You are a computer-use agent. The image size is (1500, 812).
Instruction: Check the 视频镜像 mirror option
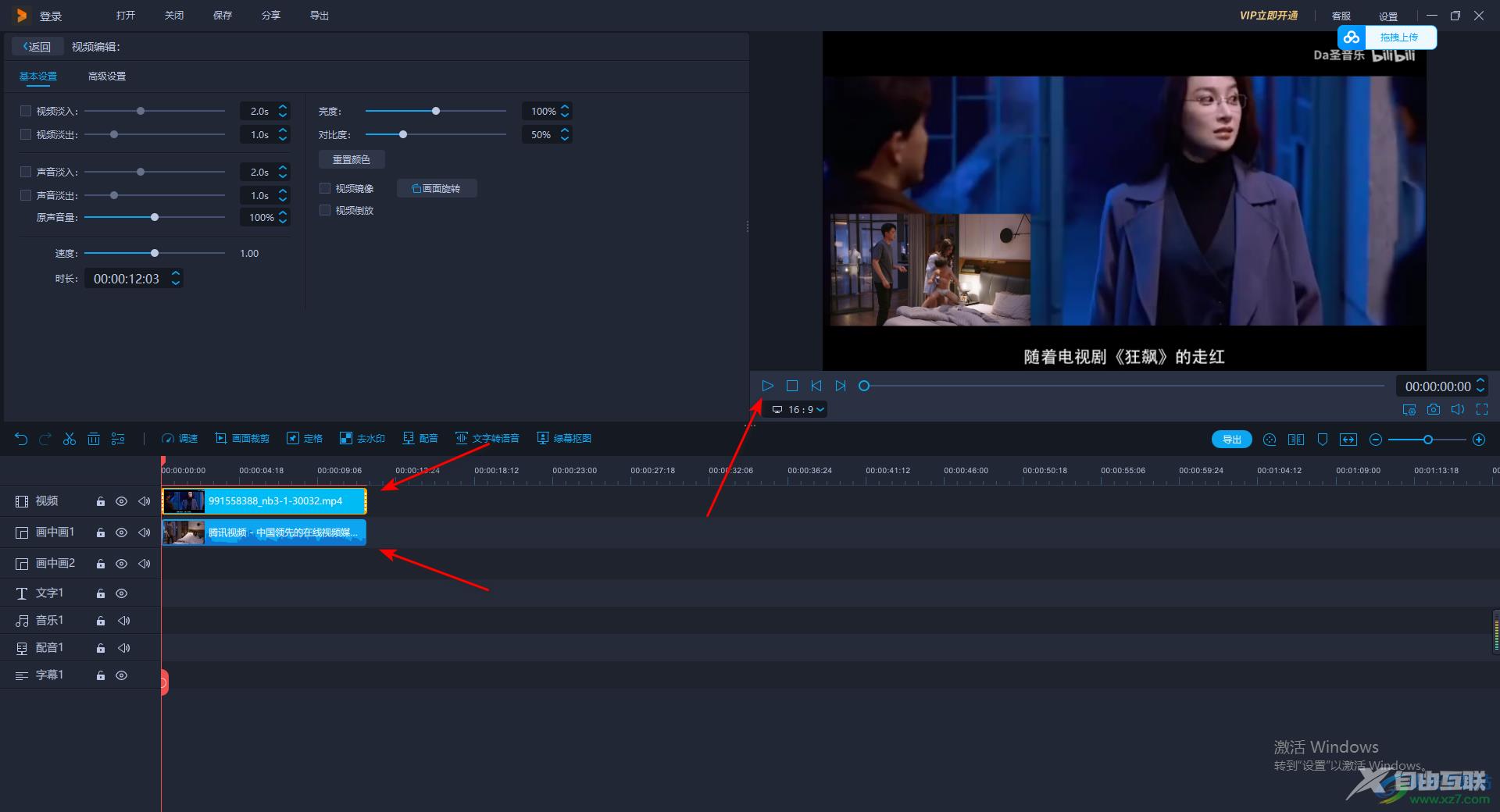(325, 188)
